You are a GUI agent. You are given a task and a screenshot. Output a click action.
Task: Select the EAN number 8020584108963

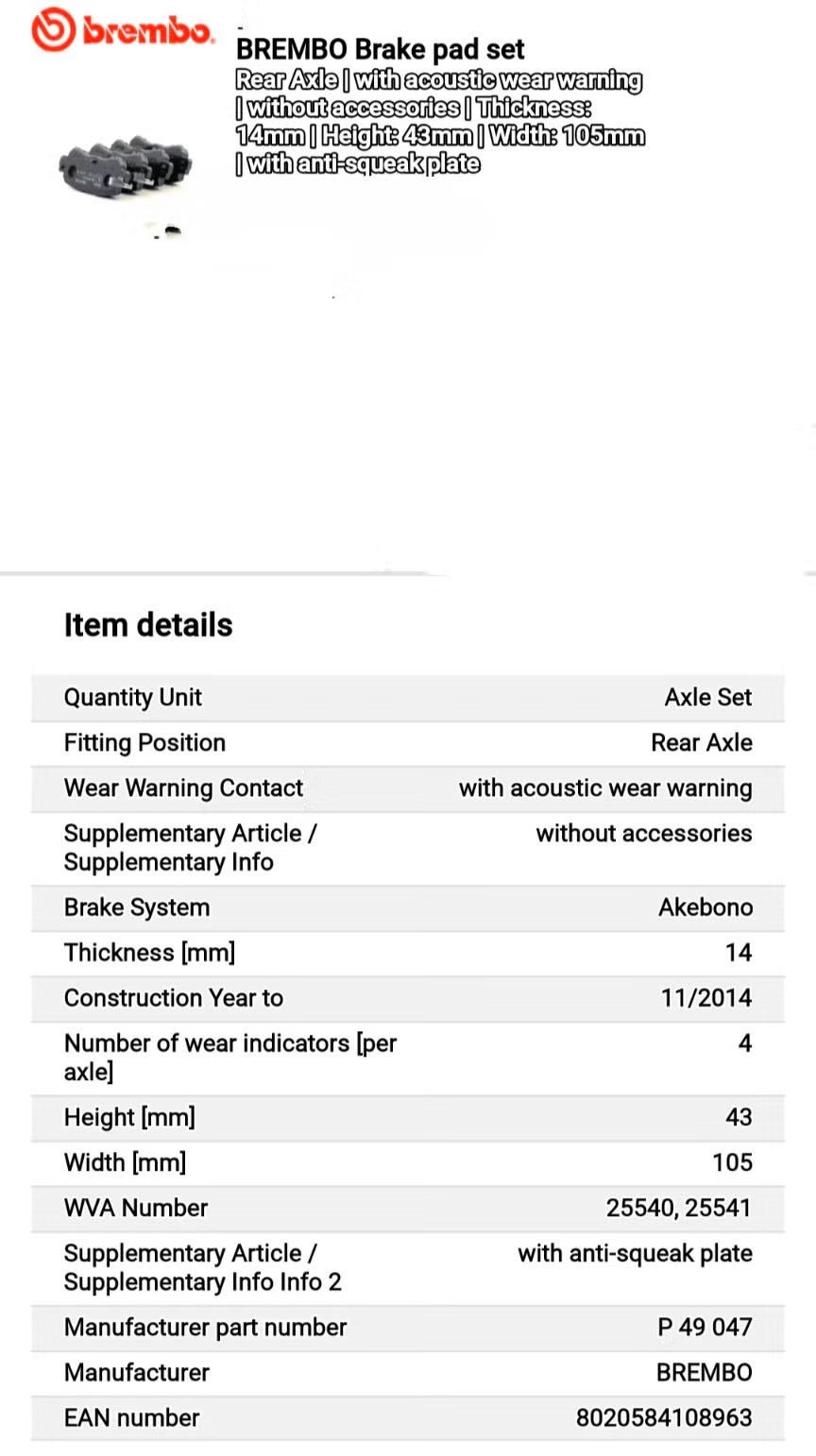click(664, 1418)
